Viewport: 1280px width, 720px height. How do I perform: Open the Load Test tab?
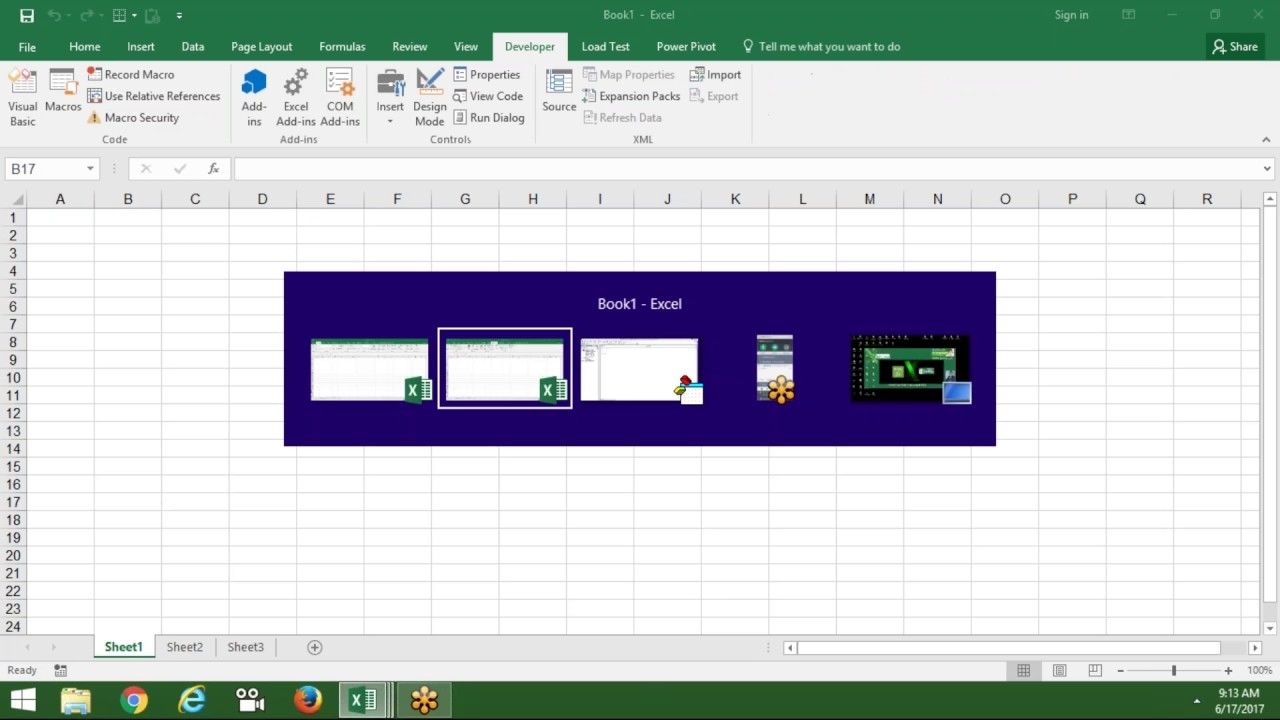(x=606, y=46)
